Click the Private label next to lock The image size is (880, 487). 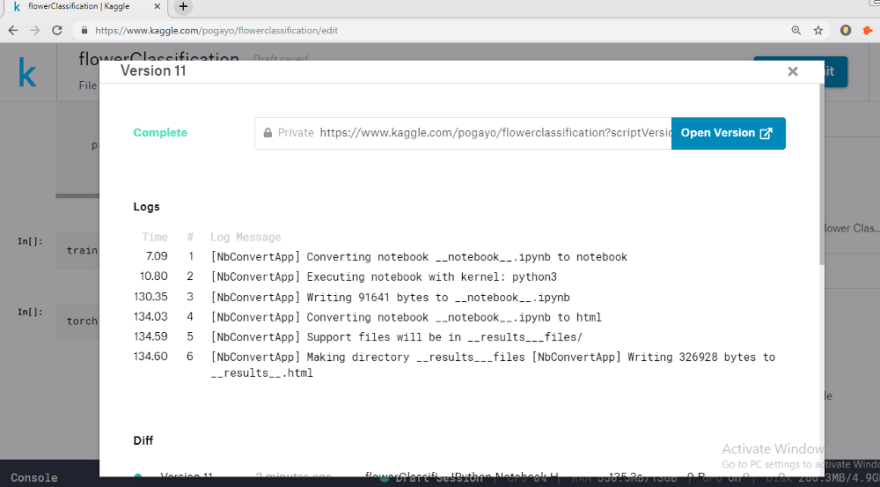(296, 133)
